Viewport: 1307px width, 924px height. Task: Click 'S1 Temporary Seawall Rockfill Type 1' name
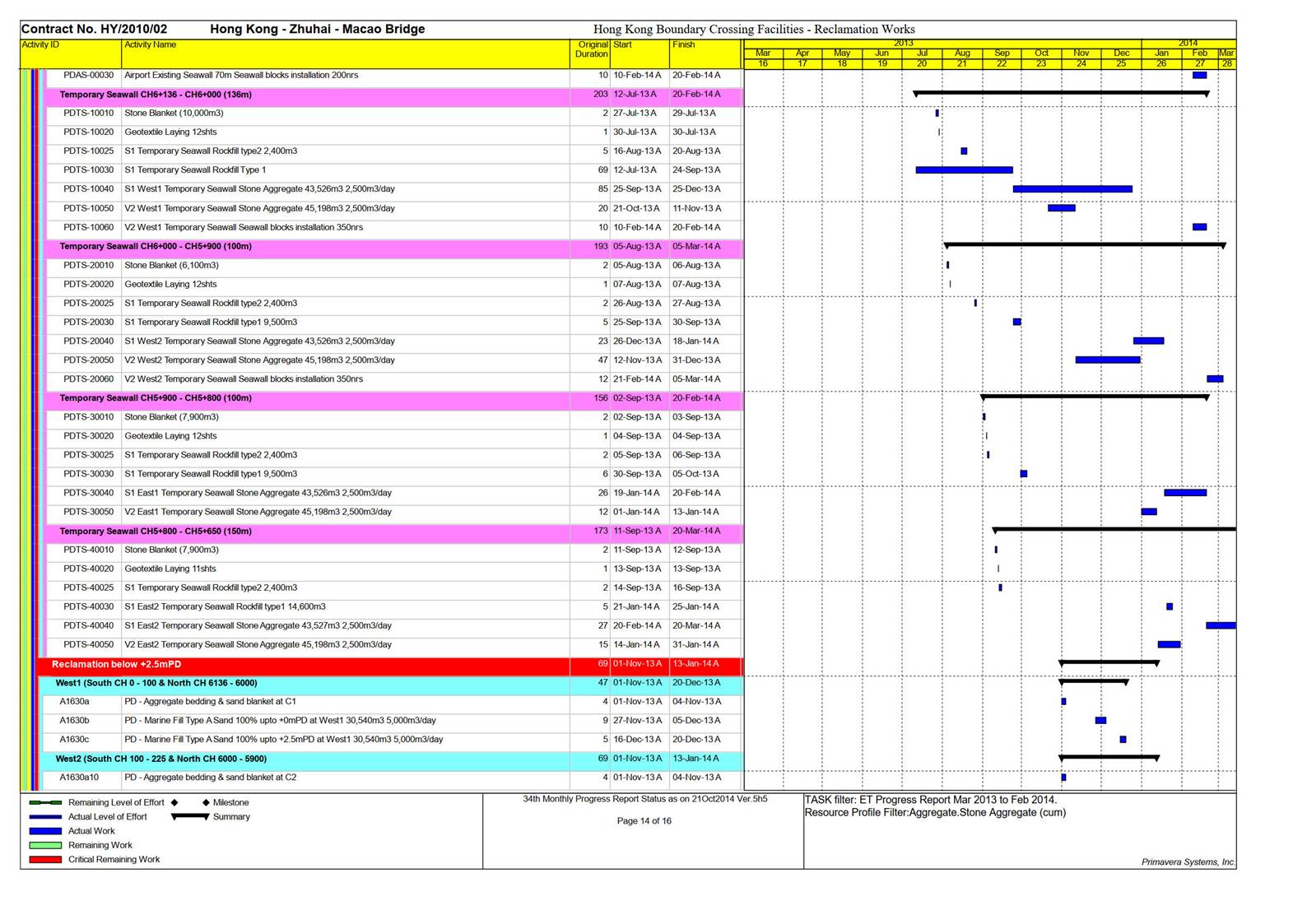coord(195,169)
